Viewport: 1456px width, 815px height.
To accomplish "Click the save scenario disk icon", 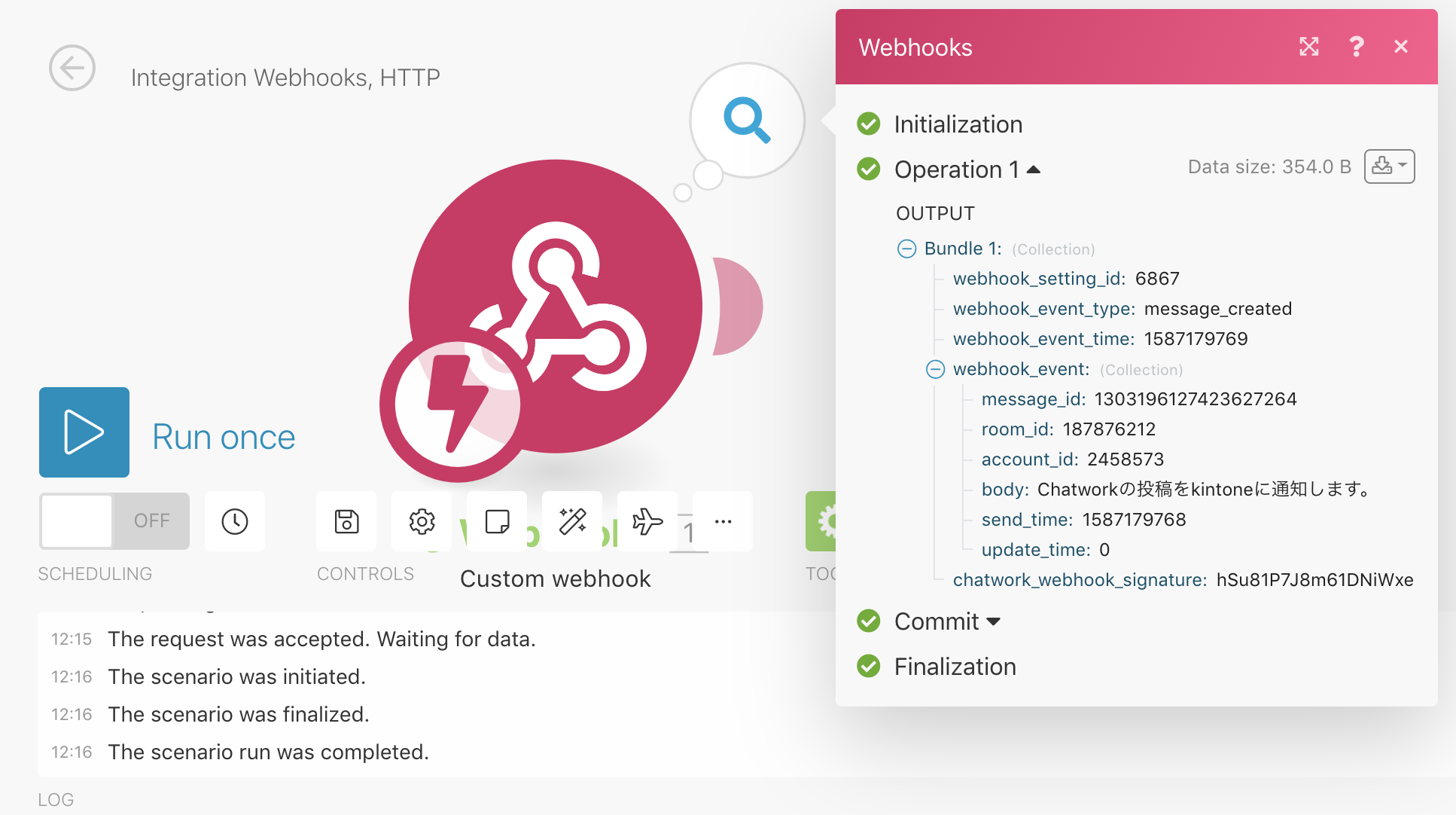I will coord(346,521).
